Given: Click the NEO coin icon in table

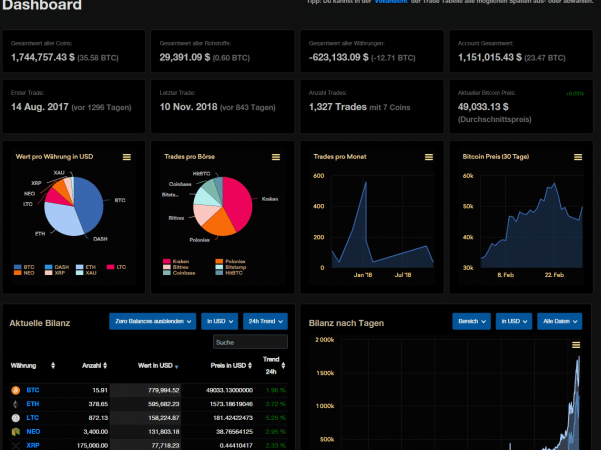Looking at the screenshot, I should [x=16, y=432].
